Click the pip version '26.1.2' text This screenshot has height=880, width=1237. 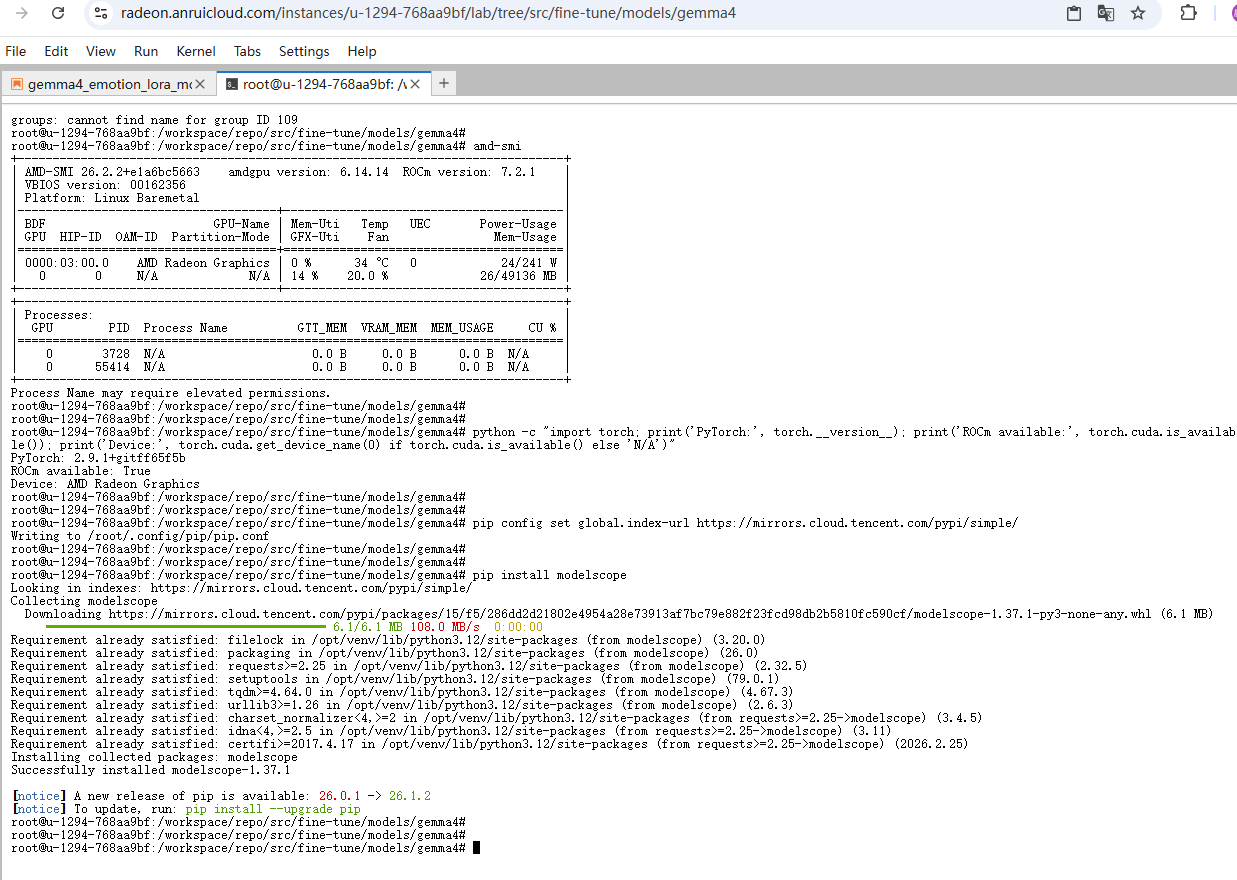410,796
